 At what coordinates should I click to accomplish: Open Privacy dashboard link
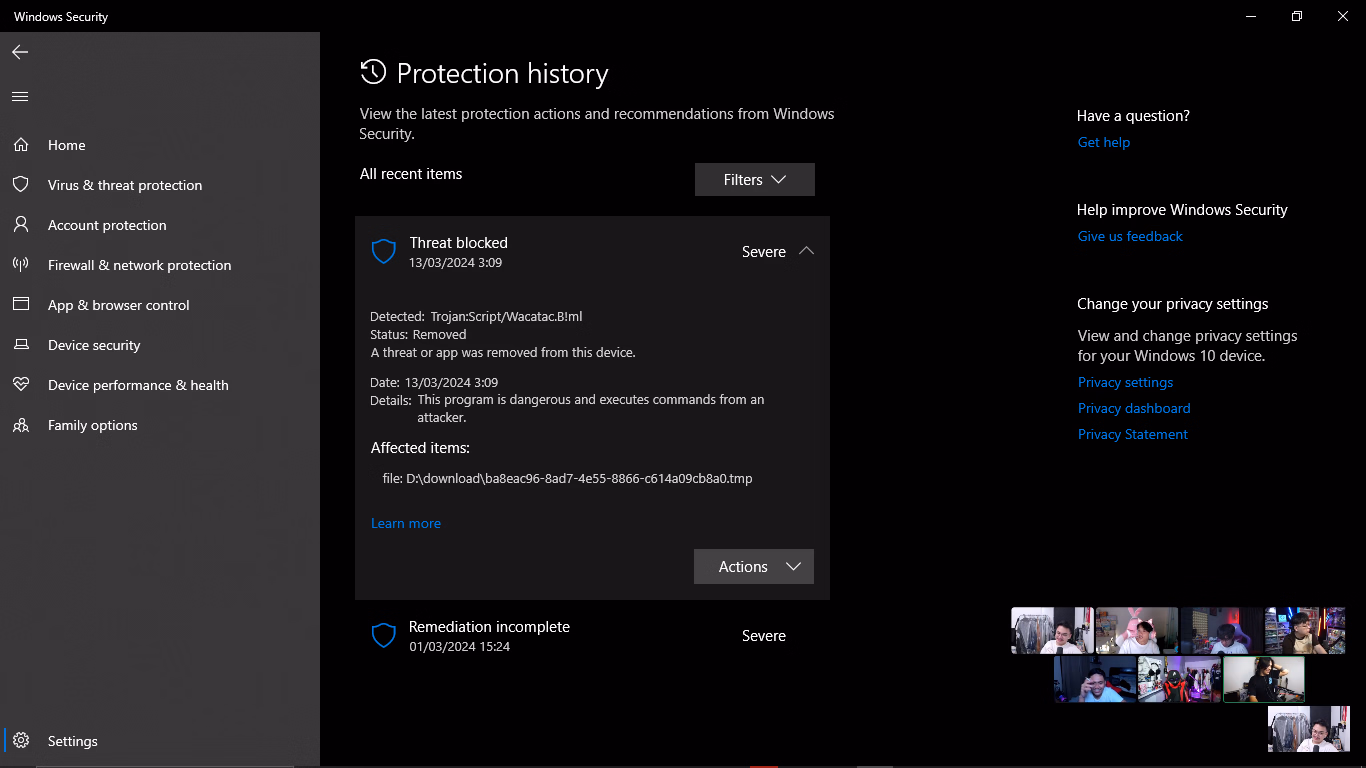pyautogui.click(x=1134, y=408)
